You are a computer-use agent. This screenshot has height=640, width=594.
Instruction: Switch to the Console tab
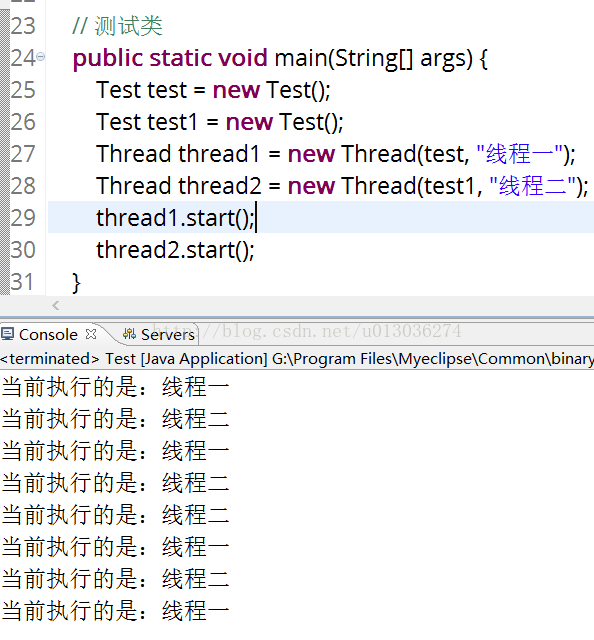(x=48, y=335)
